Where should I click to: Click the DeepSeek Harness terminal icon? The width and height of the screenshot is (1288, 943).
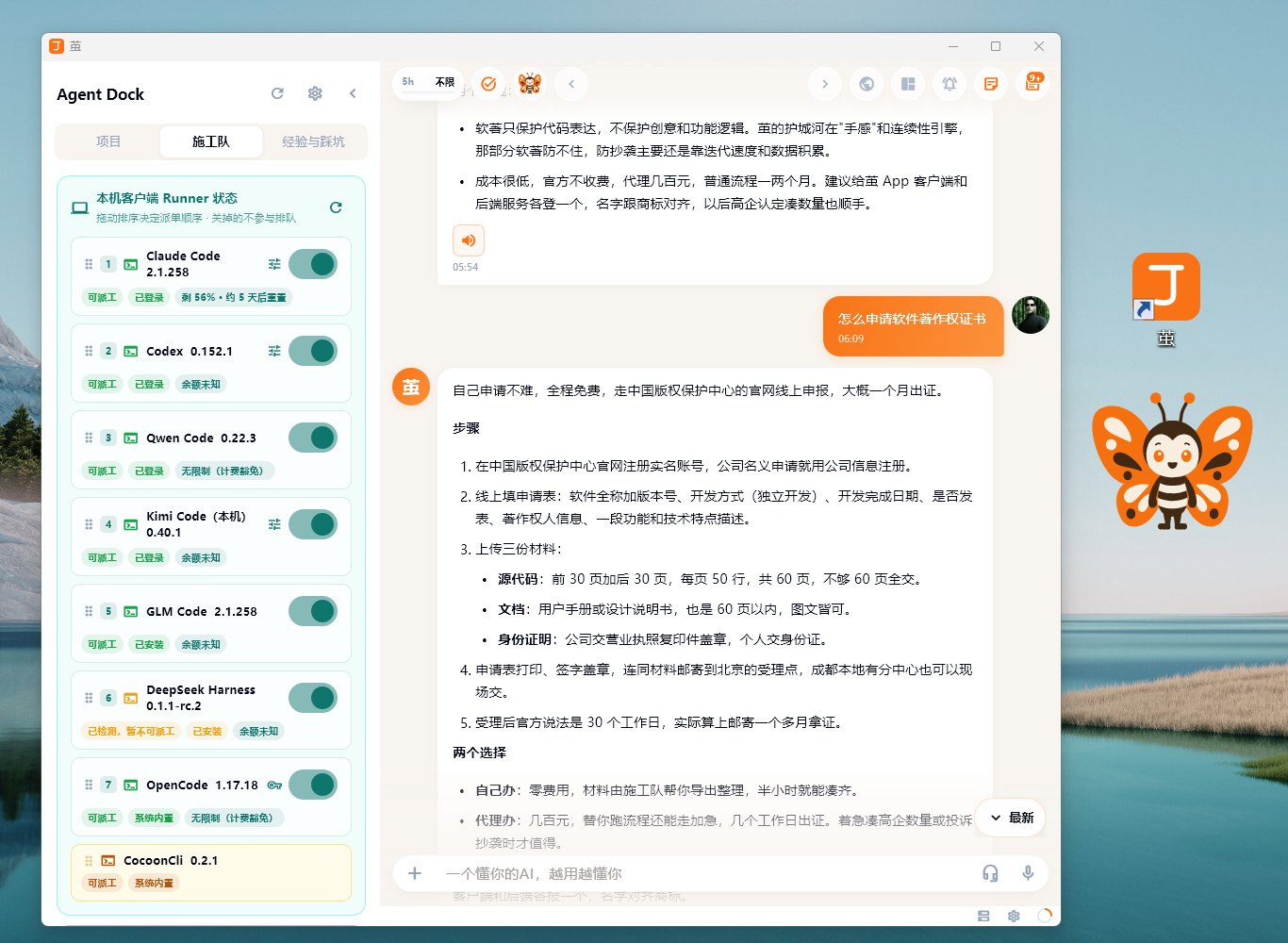pos(130,699)
